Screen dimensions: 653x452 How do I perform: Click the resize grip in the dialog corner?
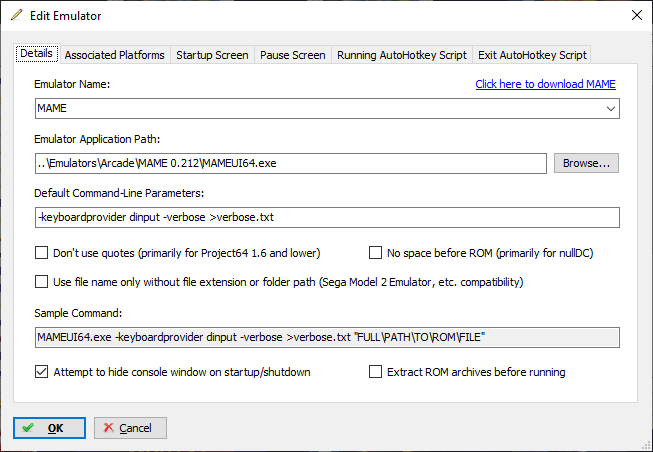[647, 446]
